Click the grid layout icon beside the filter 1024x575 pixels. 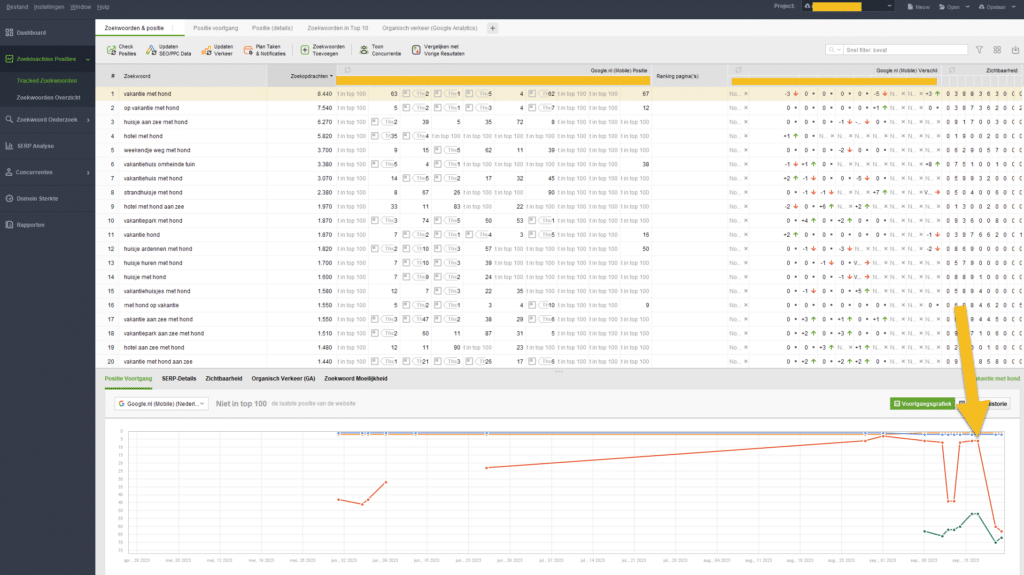(997, 50)
